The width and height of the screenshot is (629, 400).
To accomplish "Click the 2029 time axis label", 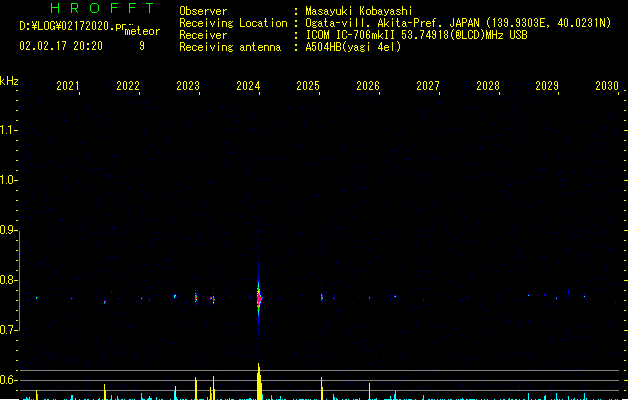I will pyautogui.click(x=547, y=85).
